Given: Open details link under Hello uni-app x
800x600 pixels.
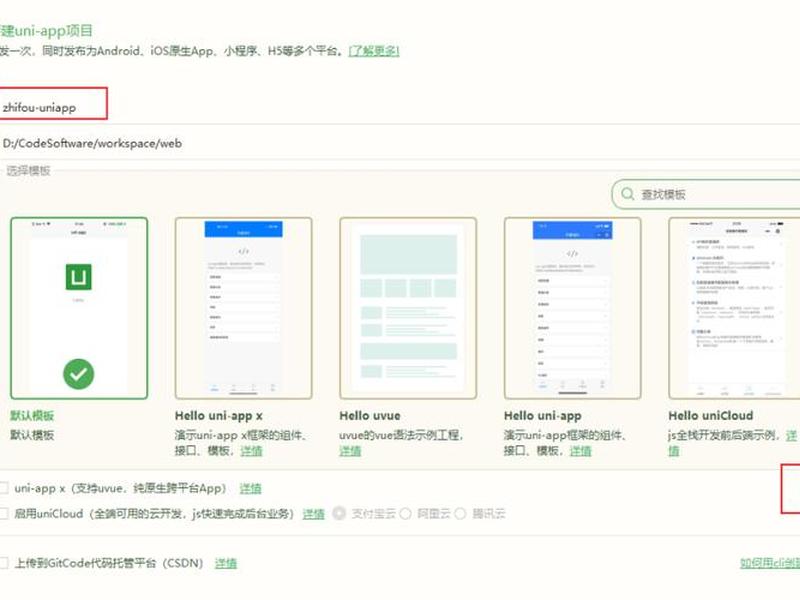Looking at the screenshot, I should (x=251, y=451).
